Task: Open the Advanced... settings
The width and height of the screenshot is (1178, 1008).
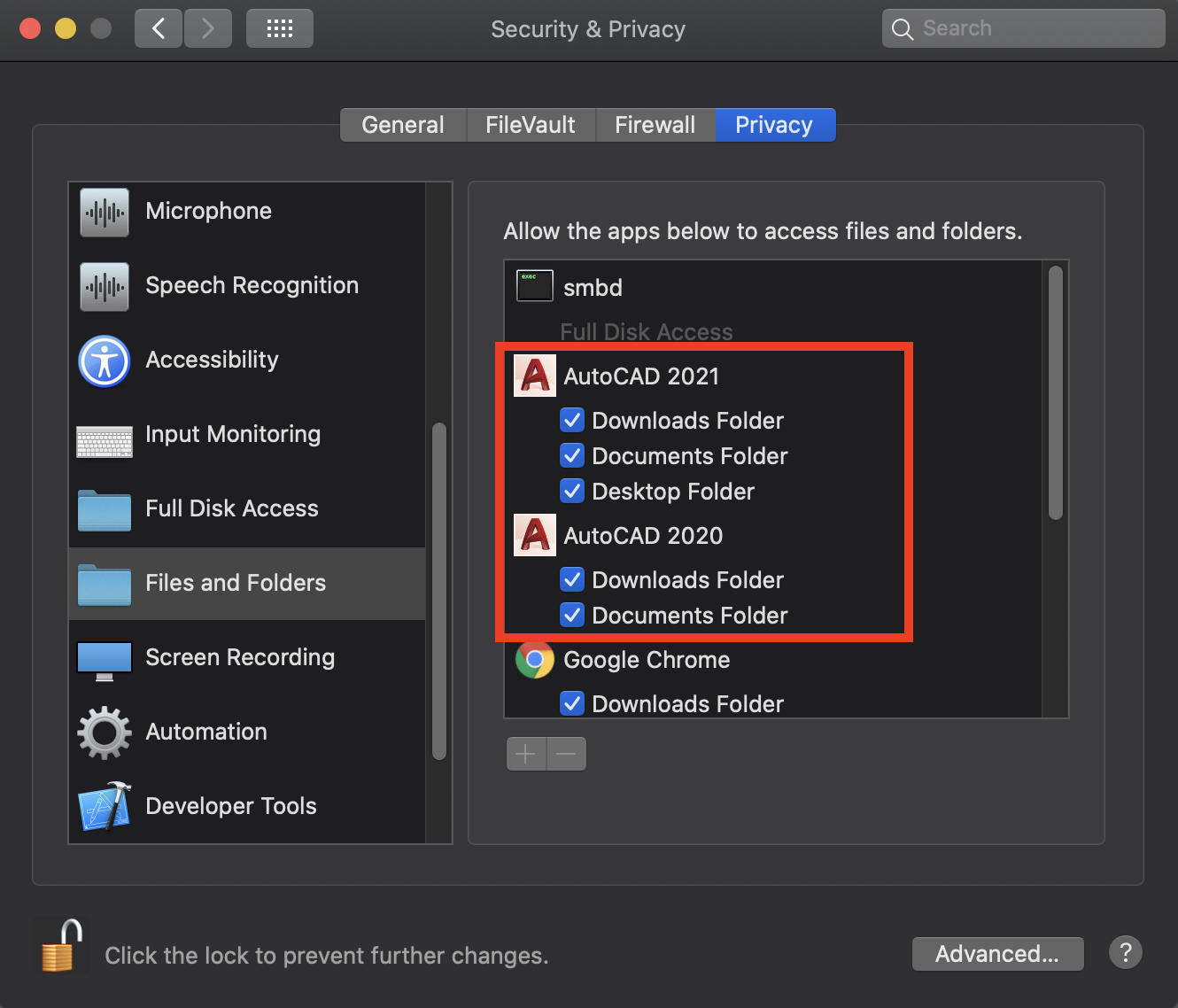Action: pos(997,954)
